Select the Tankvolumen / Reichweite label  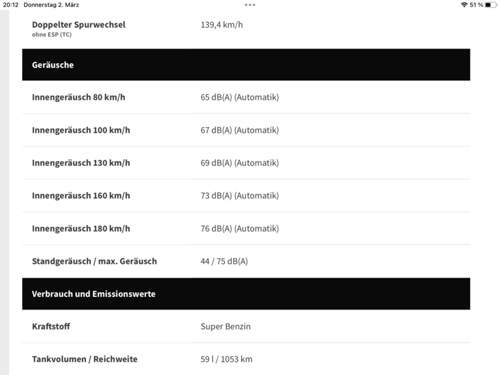point(85,359)
